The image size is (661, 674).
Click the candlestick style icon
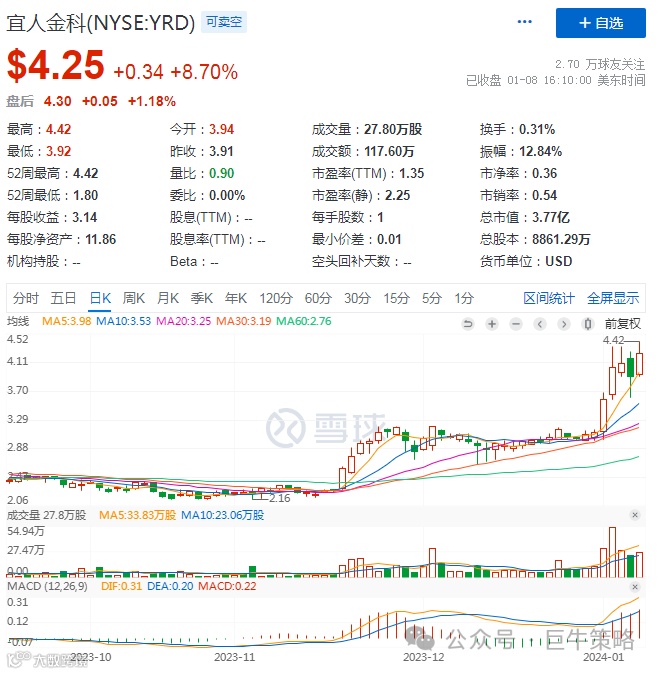click(x=588, y=324)
